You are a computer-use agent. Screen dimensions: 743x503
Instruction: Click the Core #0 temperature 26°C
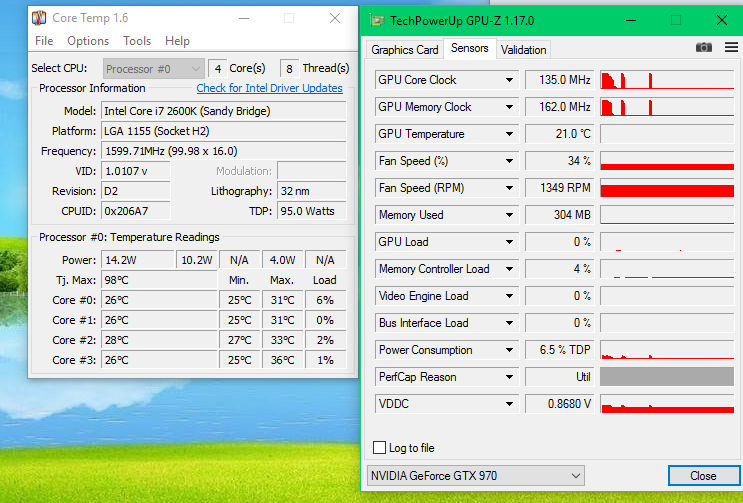(x=159, y=300)
